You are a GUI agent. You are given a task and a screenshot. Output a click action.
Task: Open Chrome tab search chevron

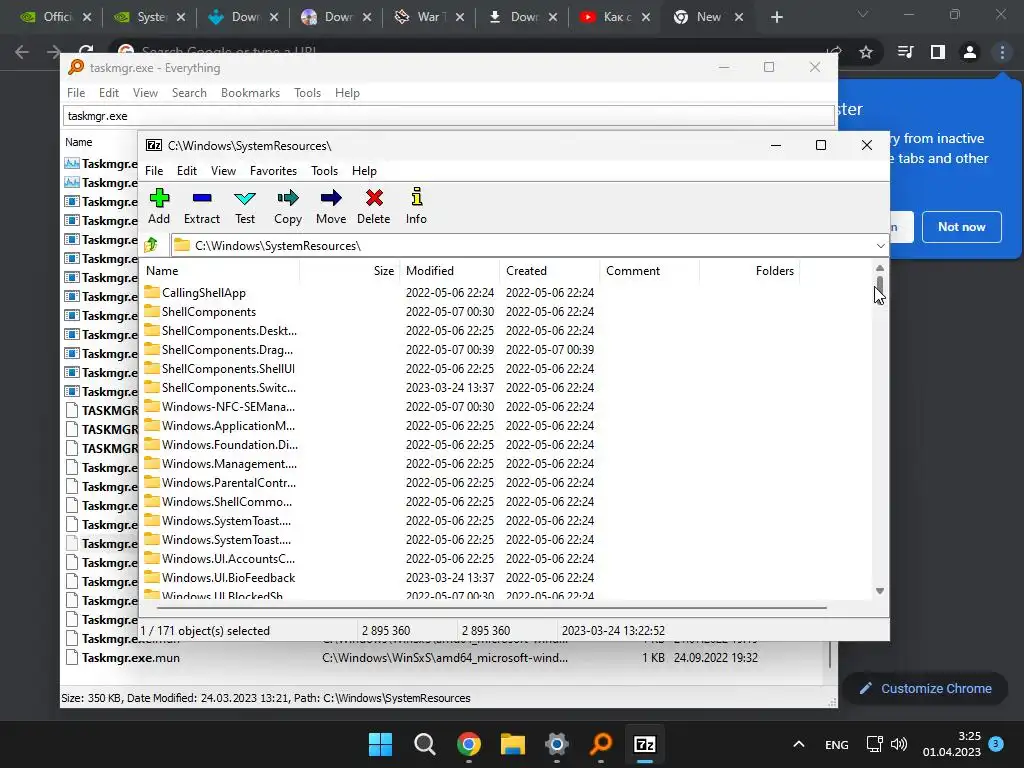coord(863,14)
